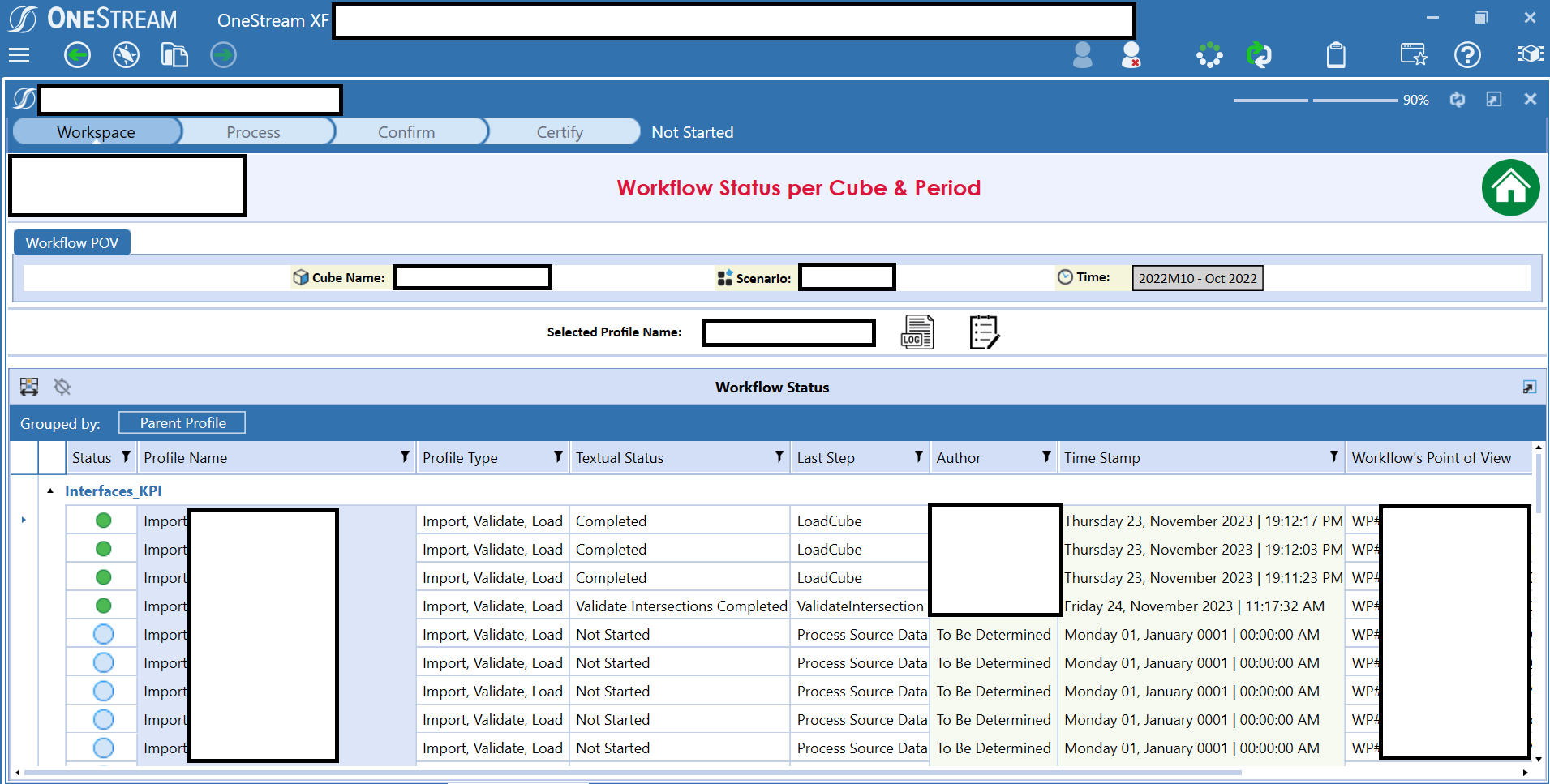
Task: Click the Logoff user icon with red X
Action: click(x=1130, y=55)
